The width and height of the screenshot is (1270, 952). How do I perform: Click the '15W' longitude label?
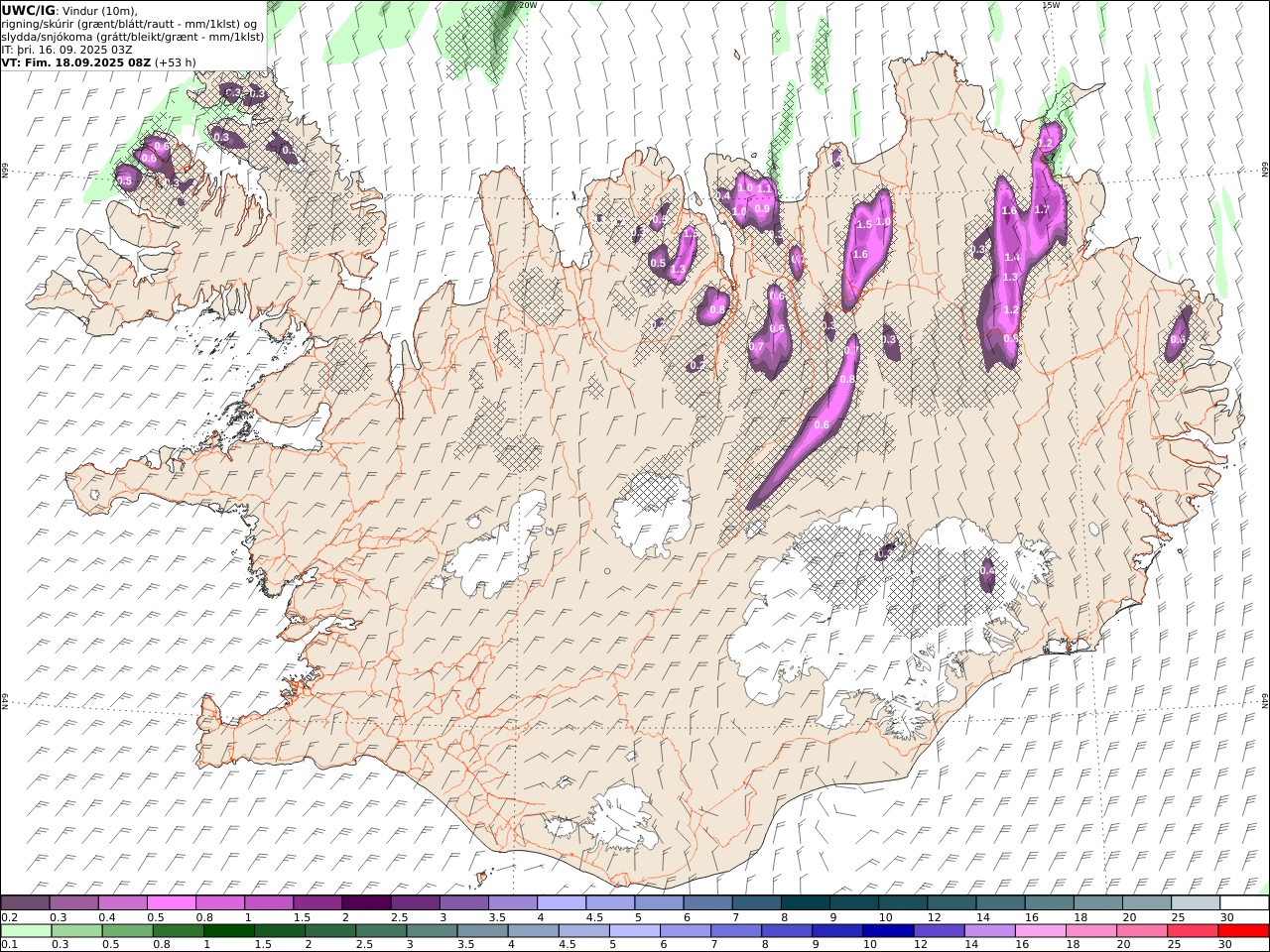click(1051, 5)
